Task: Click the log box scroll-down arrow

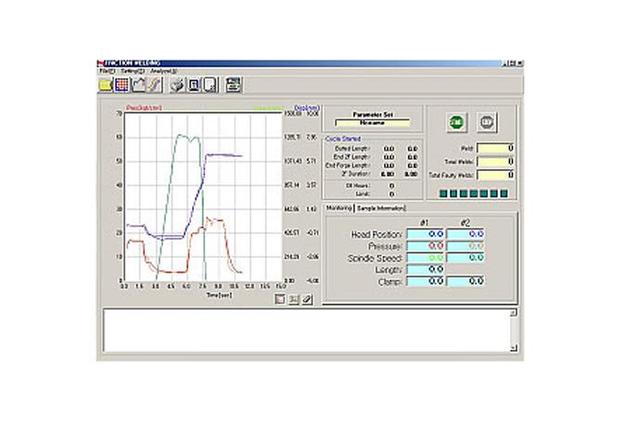Action: (514, 348)
